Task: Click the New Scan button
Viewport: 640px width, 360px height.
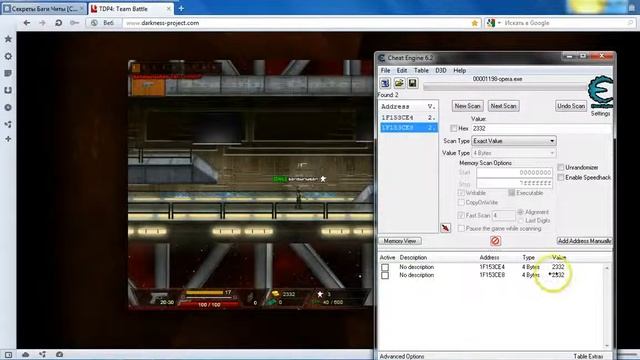Action: pos(467,106)
